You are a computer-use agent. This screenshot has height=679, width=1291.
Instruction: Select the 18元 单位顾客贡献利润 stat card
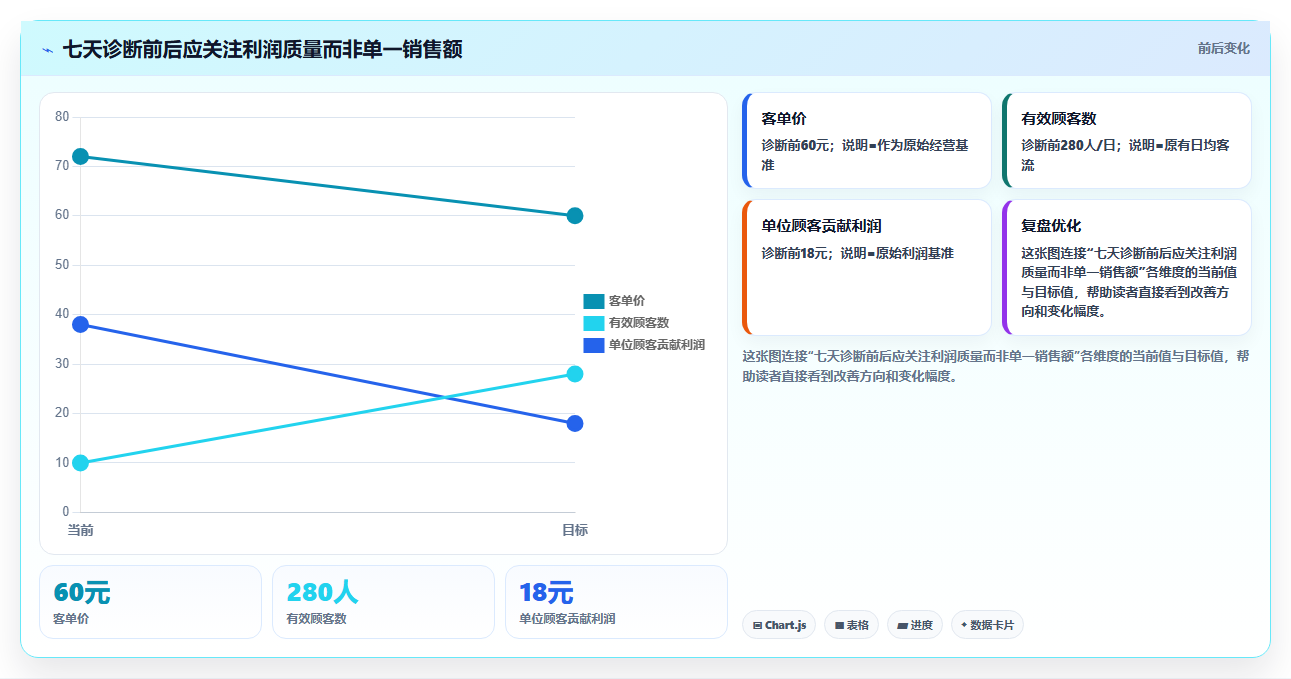pyautogui.click(x=616, y=602)
